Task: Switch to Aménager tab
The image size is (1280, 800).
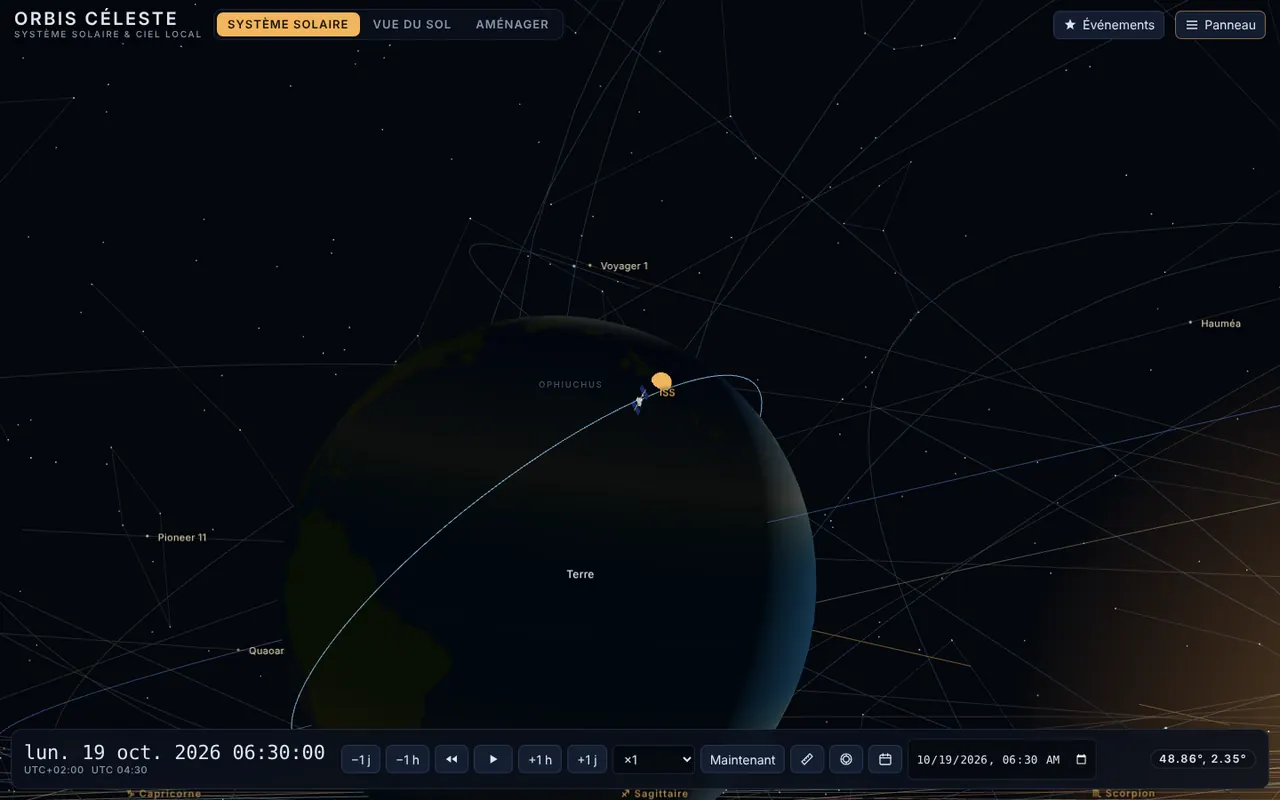Action: pyautogui.click(x=512, y=24)
